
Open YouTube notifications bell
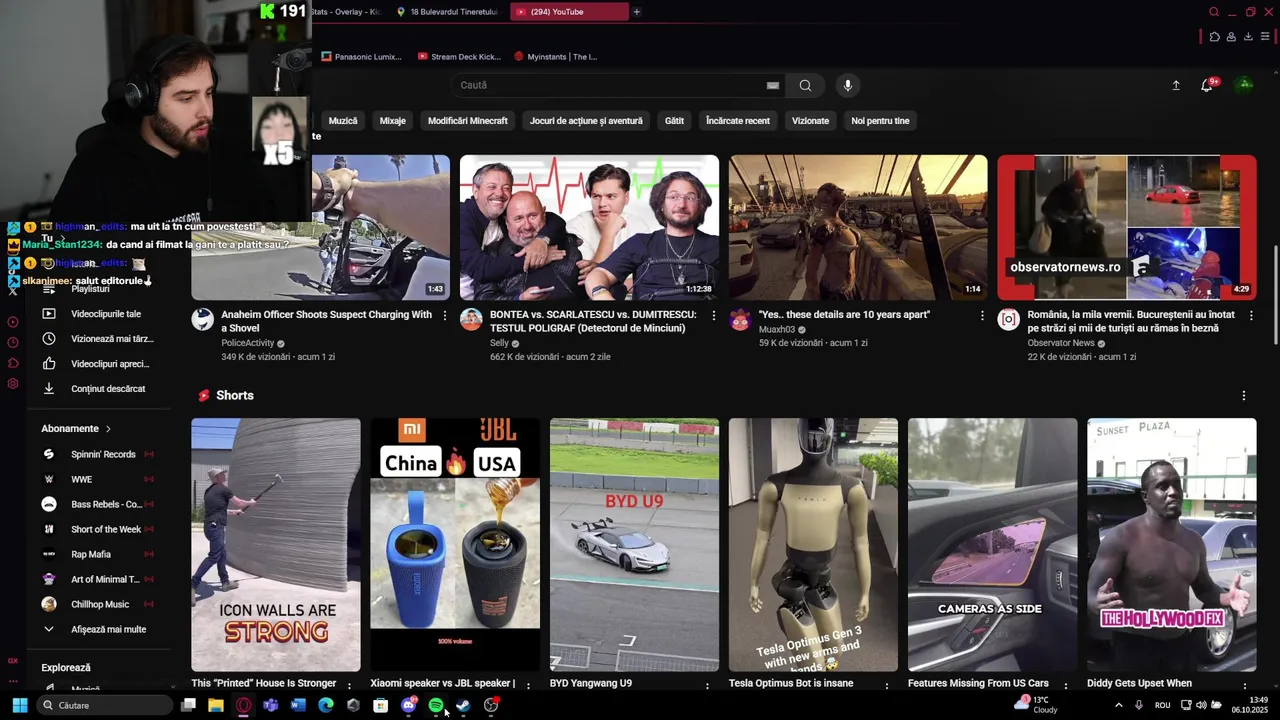[1207, 85]
